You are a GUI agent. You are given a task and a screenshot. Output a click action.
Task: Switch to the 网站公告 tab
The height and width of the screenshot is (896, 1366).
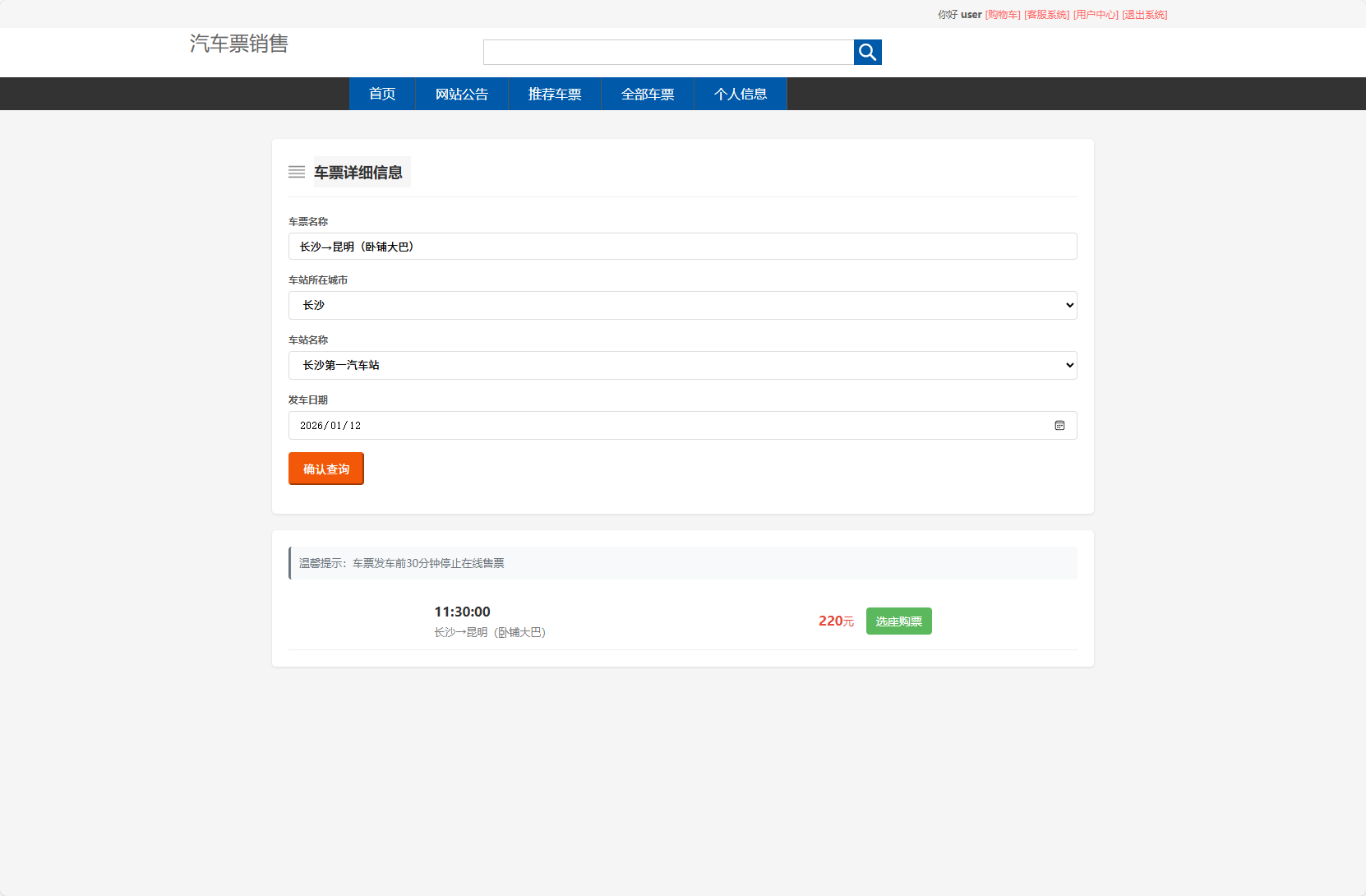462,94
